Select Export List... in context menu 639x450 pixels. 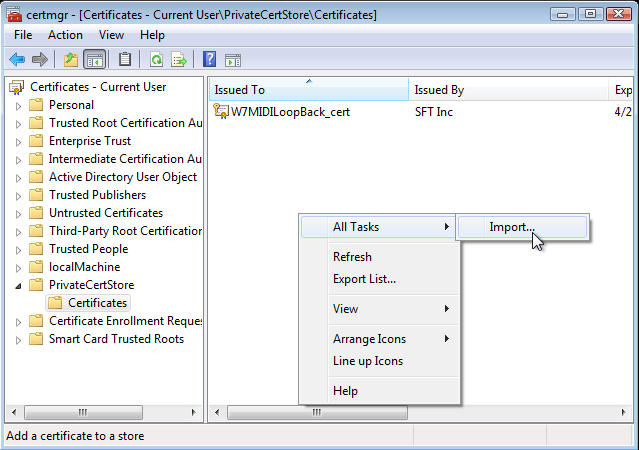coord(364,279)
